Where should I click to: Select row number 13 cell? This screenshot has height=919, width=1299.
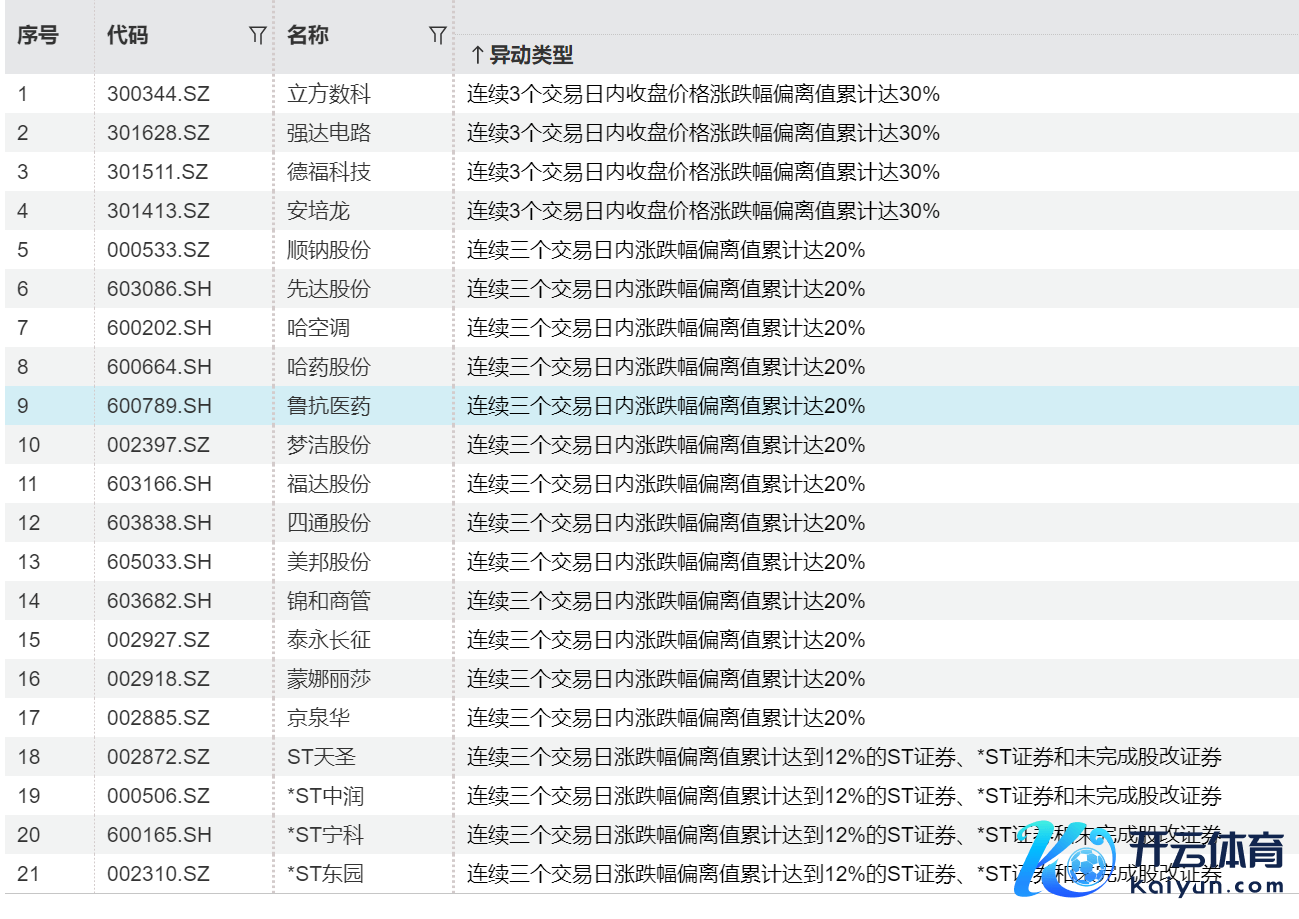click(x=29, y=562)
